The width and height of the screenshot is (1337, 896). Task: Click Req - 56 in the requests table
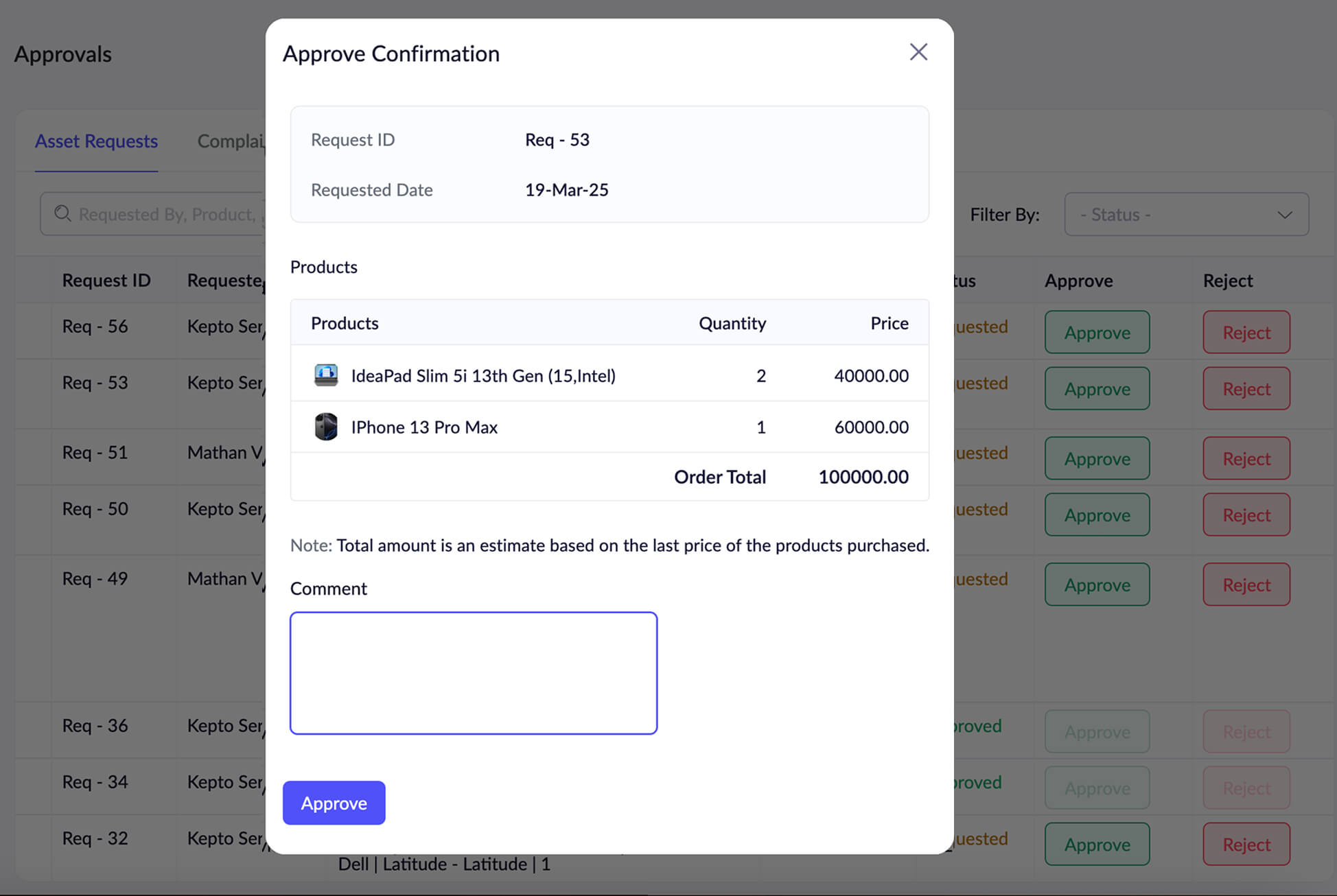(x=95, y=326)
